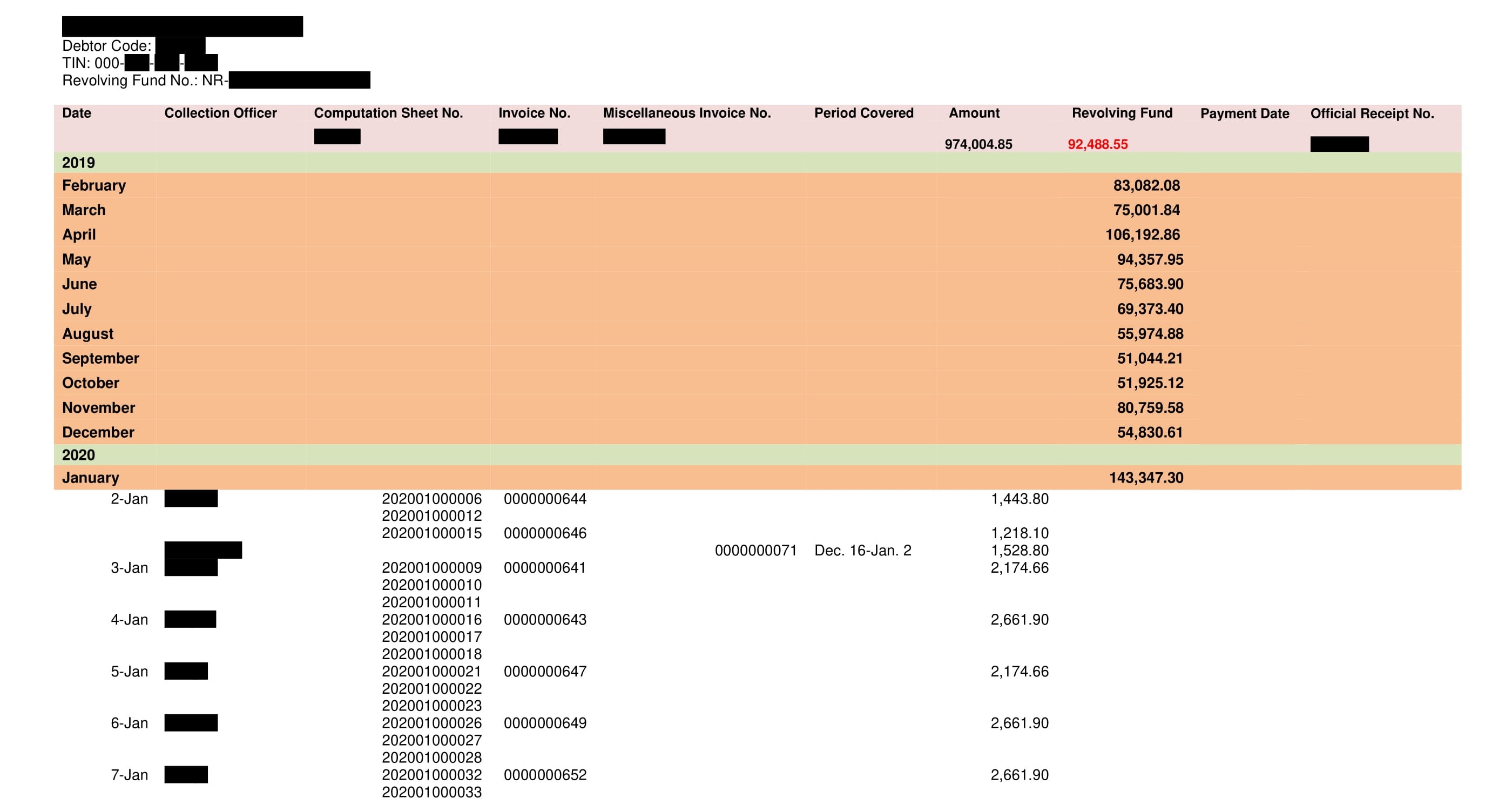Click the Collection Officer column header
This screenshot has height=811, width=1512.
[x=220, y=113]
